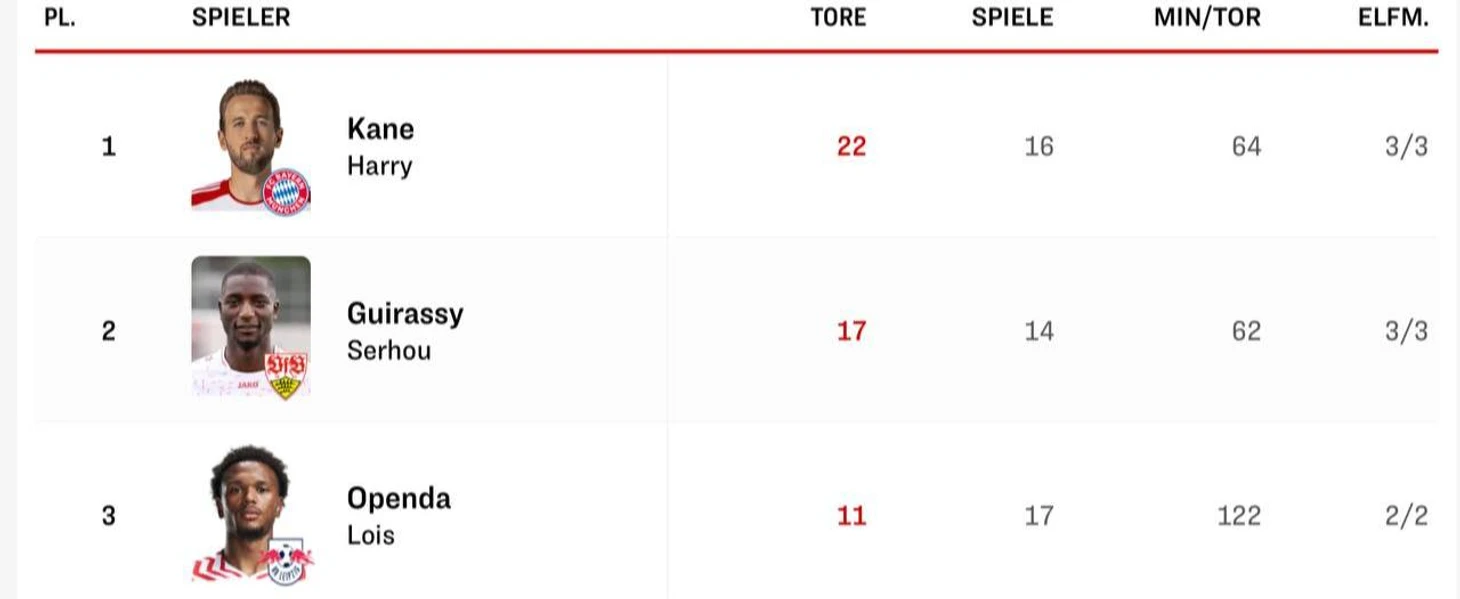The width and height of the screenshot is (1460, 599).
Task: Select Guirassy's 17 goals value
Action: pos(852,331)
